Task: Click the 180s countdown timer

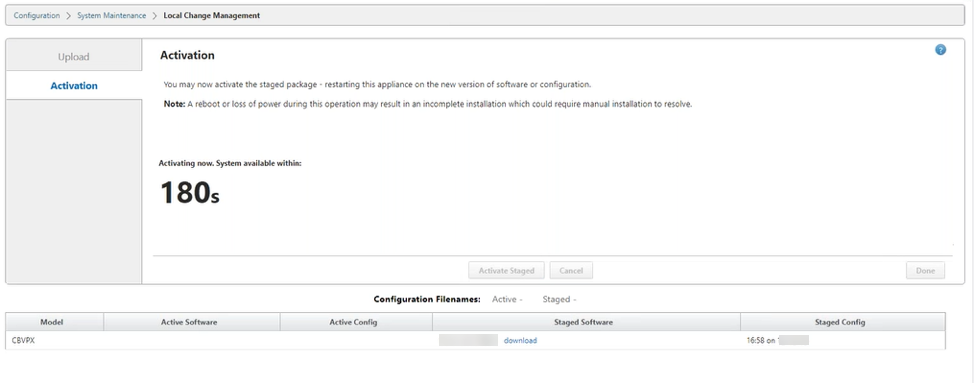Action: 189,192
